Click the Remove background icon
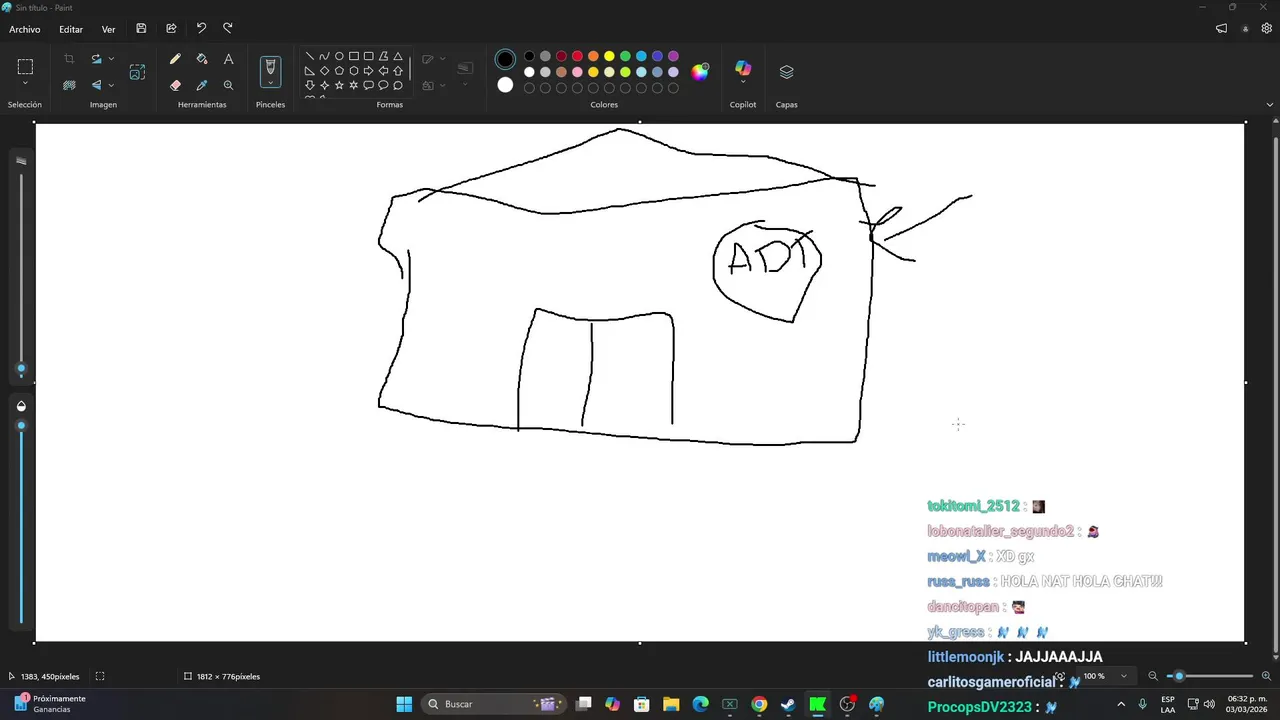This screenshot has height=720, width=1280. click(x=69, y=86)
